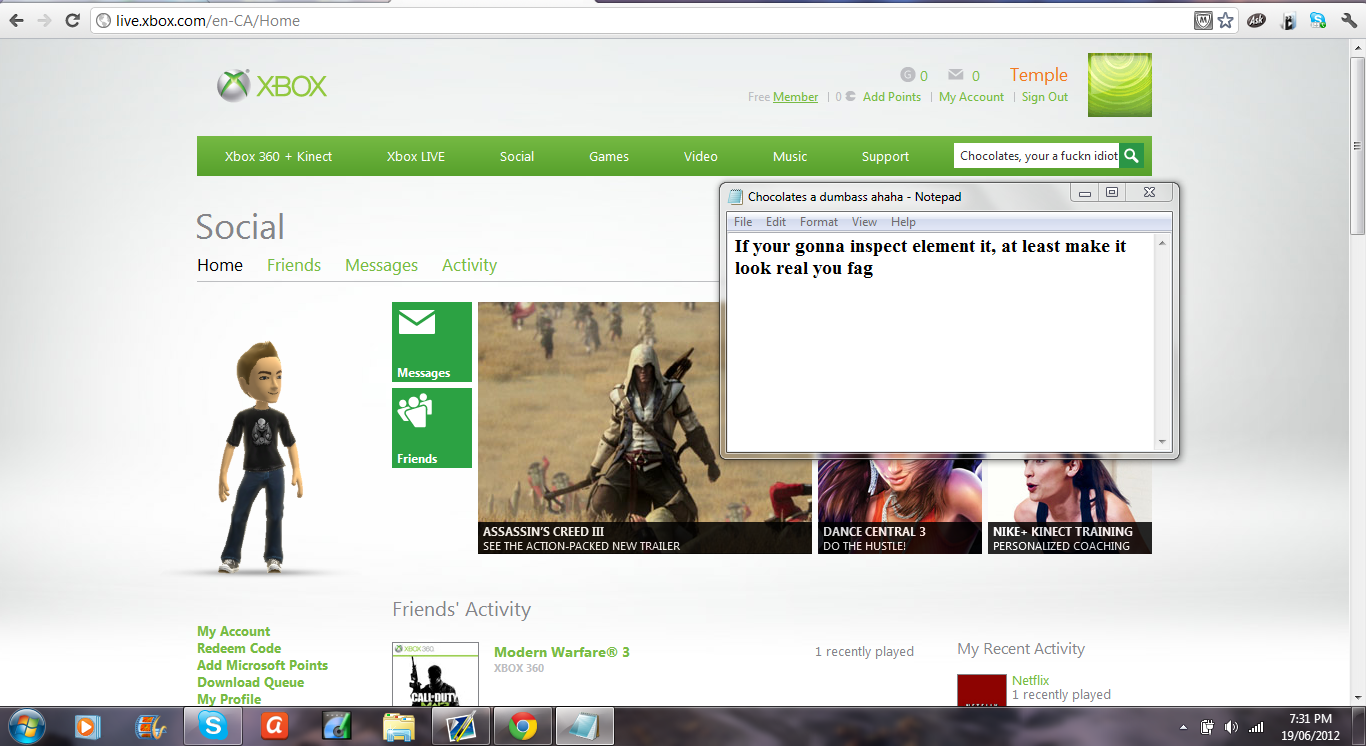Select the Home tab under Social

coord(220,265)
